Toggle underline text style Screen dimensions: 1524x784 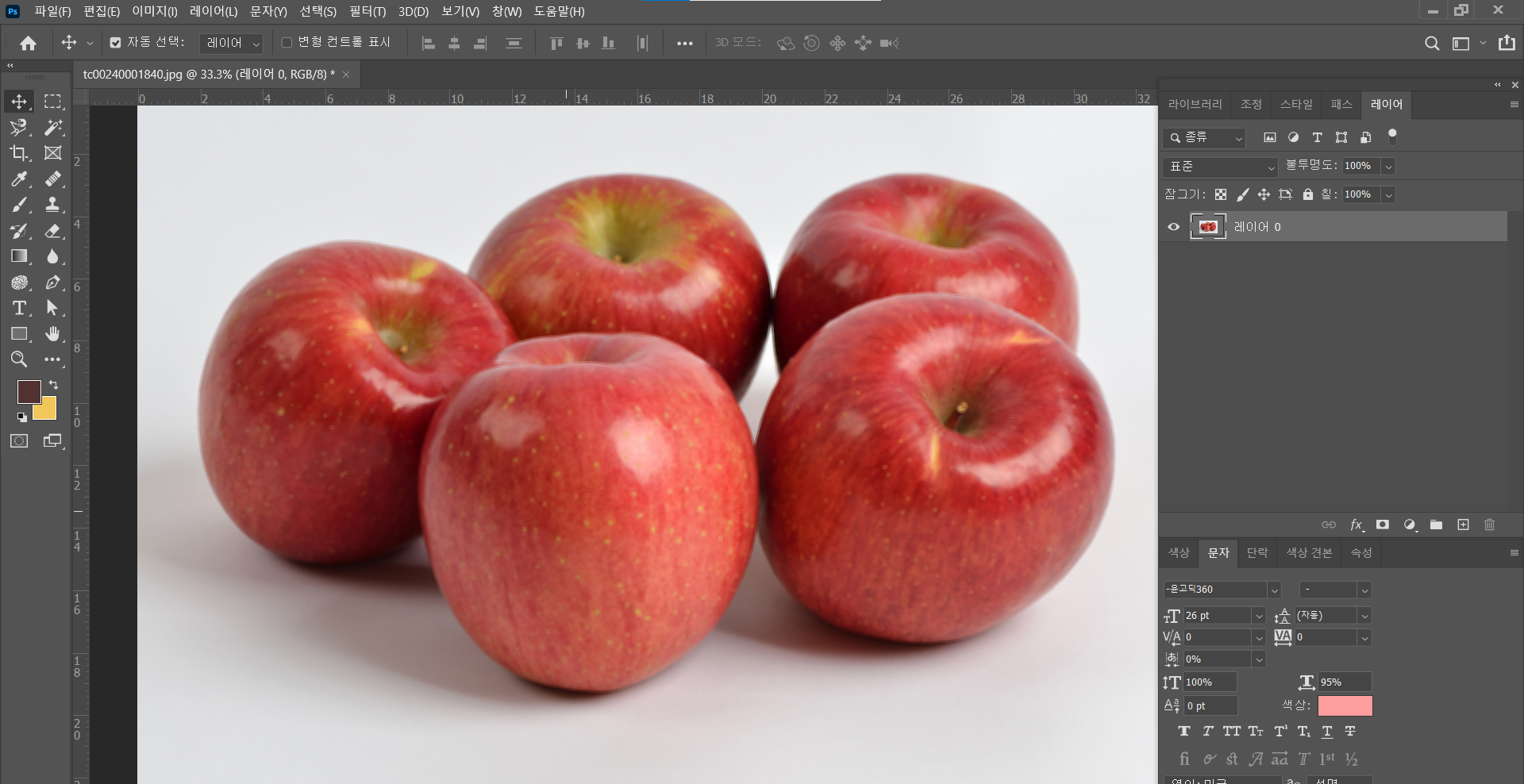click(1327, 731)
